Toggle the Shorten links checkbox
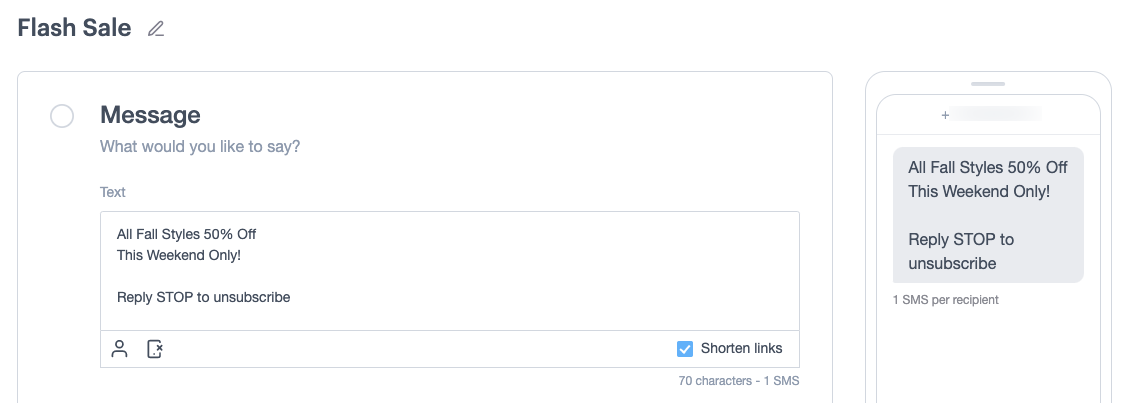The image size is (1129, 403). 685,349
